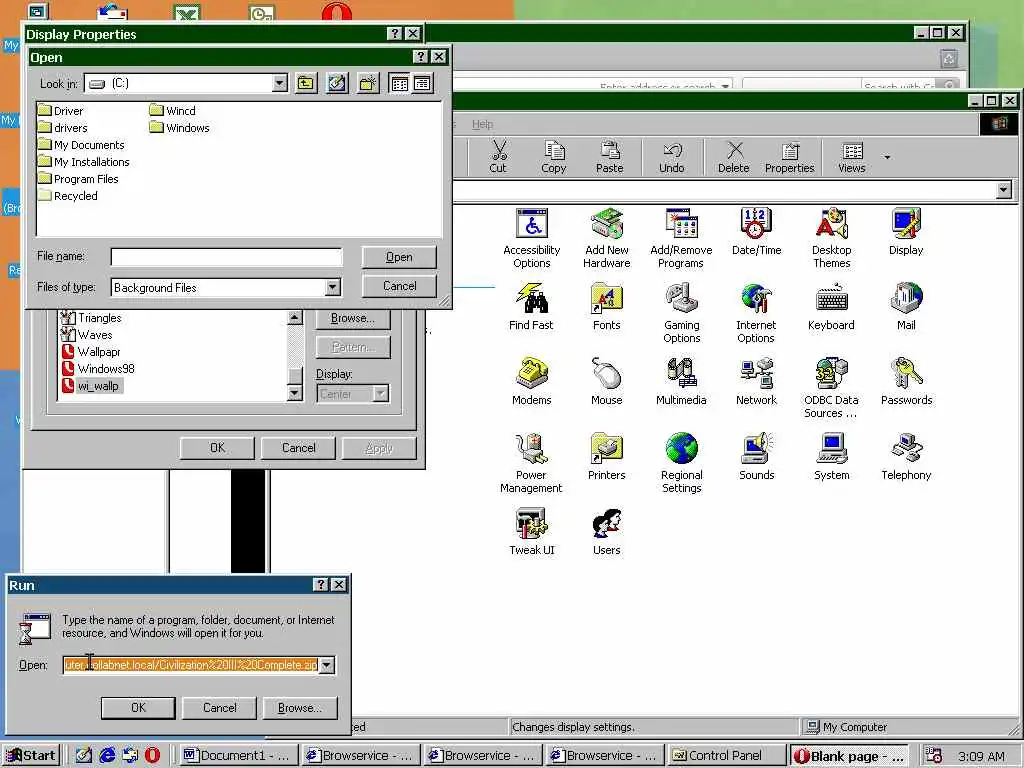Screen dimensions: 1024x768
Task: Open the Network applet
Action: pos(756,382)
